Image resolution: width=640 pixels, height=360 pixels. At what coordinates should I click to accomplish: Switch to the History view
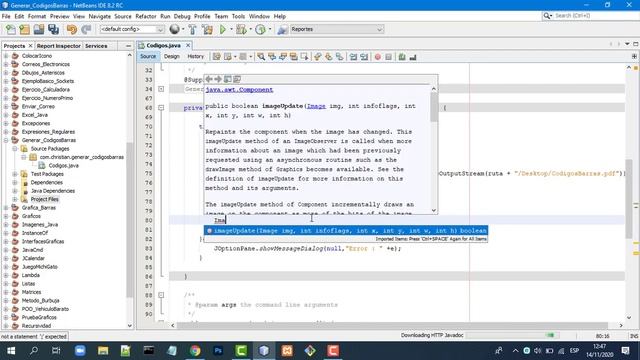coord(196,57)
